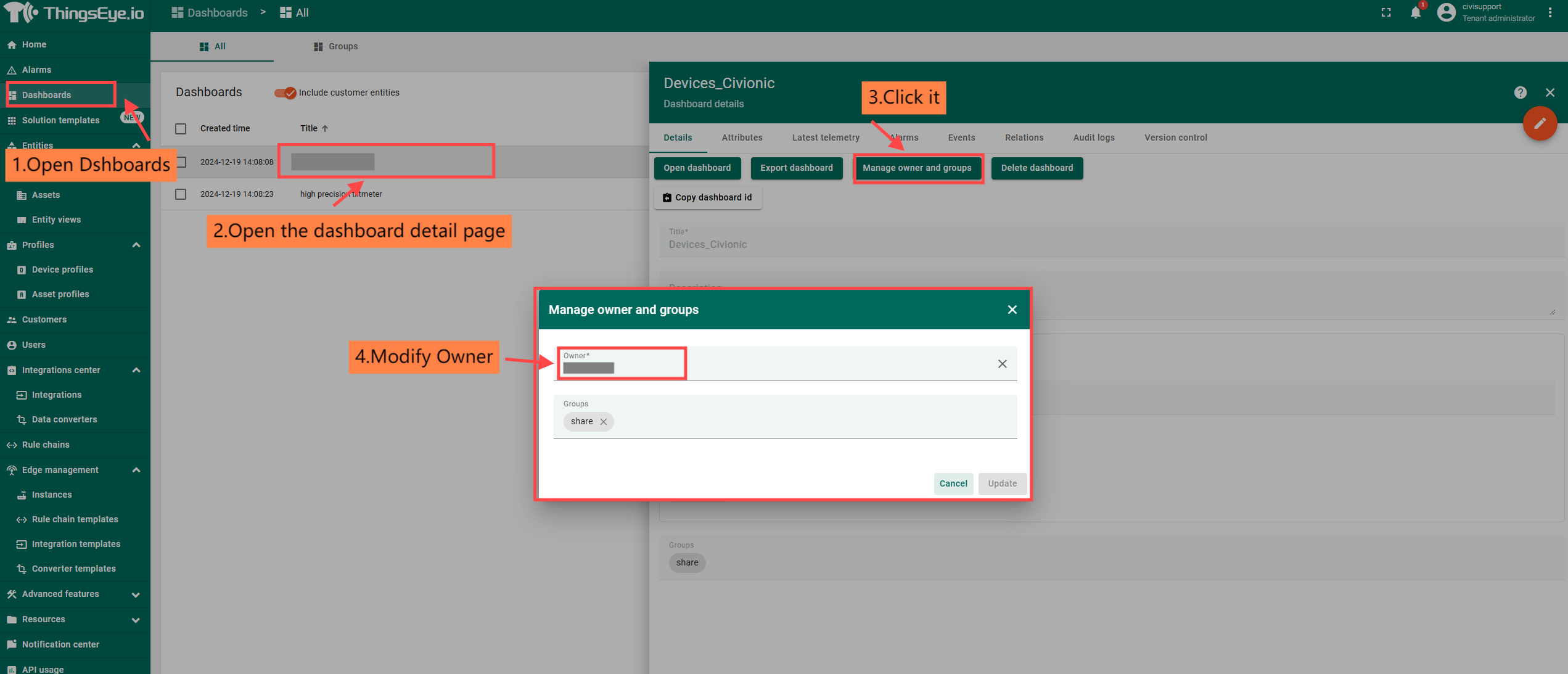Collapse the Profiles section
The height and width of the screenshot is (674, 1568).
(x=136, y=245)
